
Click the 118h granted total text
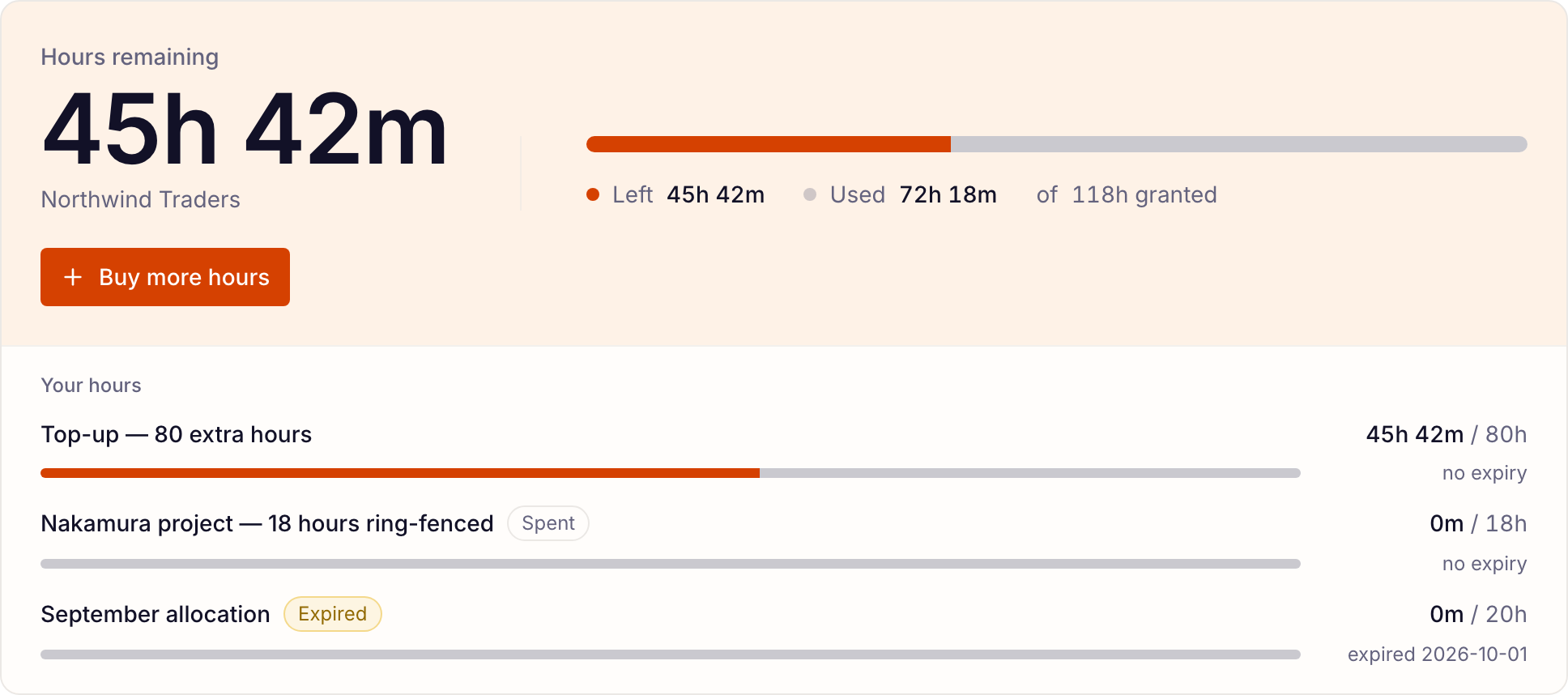pyautogui.click(x=1144, y=195)
